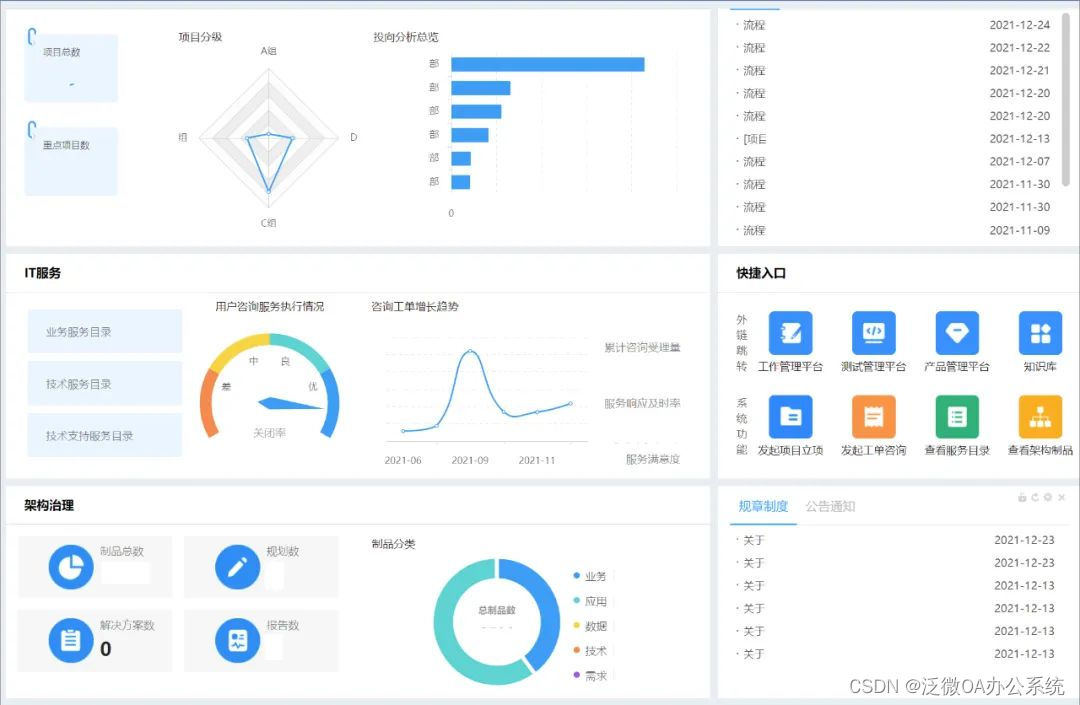Refresh the 规章制度 panel
This screenshot has width=1080, height=705.
pyautogui.click(x=1035, y=497)
